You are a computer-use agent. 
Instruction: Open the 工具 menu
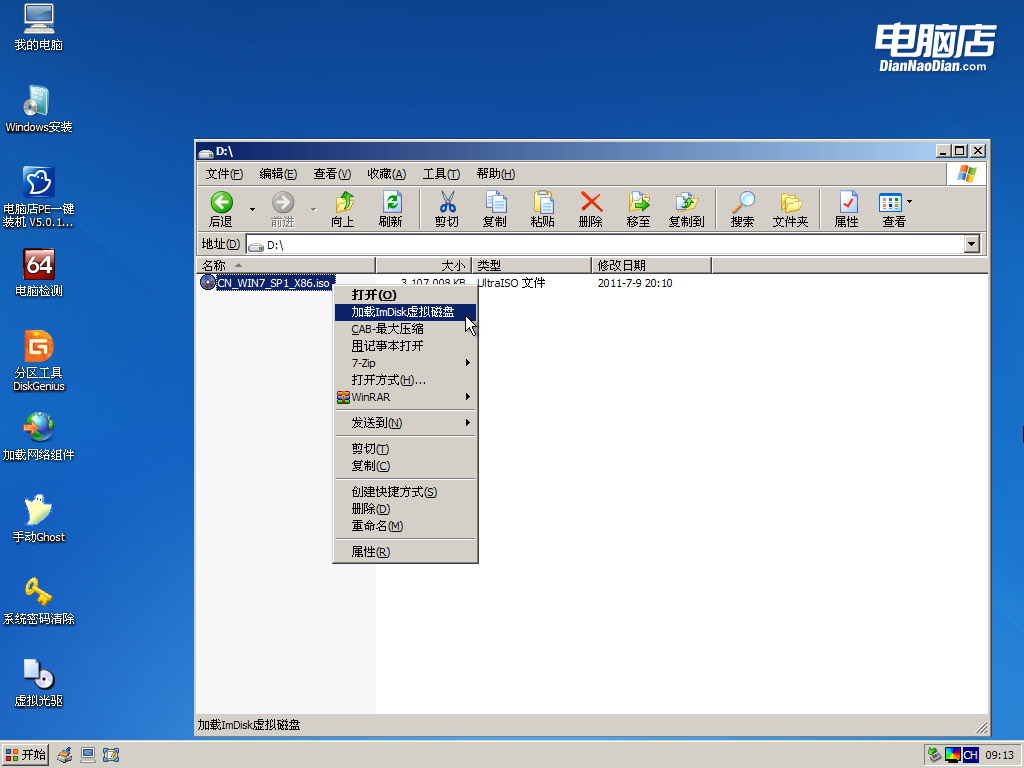pos(443,173)
